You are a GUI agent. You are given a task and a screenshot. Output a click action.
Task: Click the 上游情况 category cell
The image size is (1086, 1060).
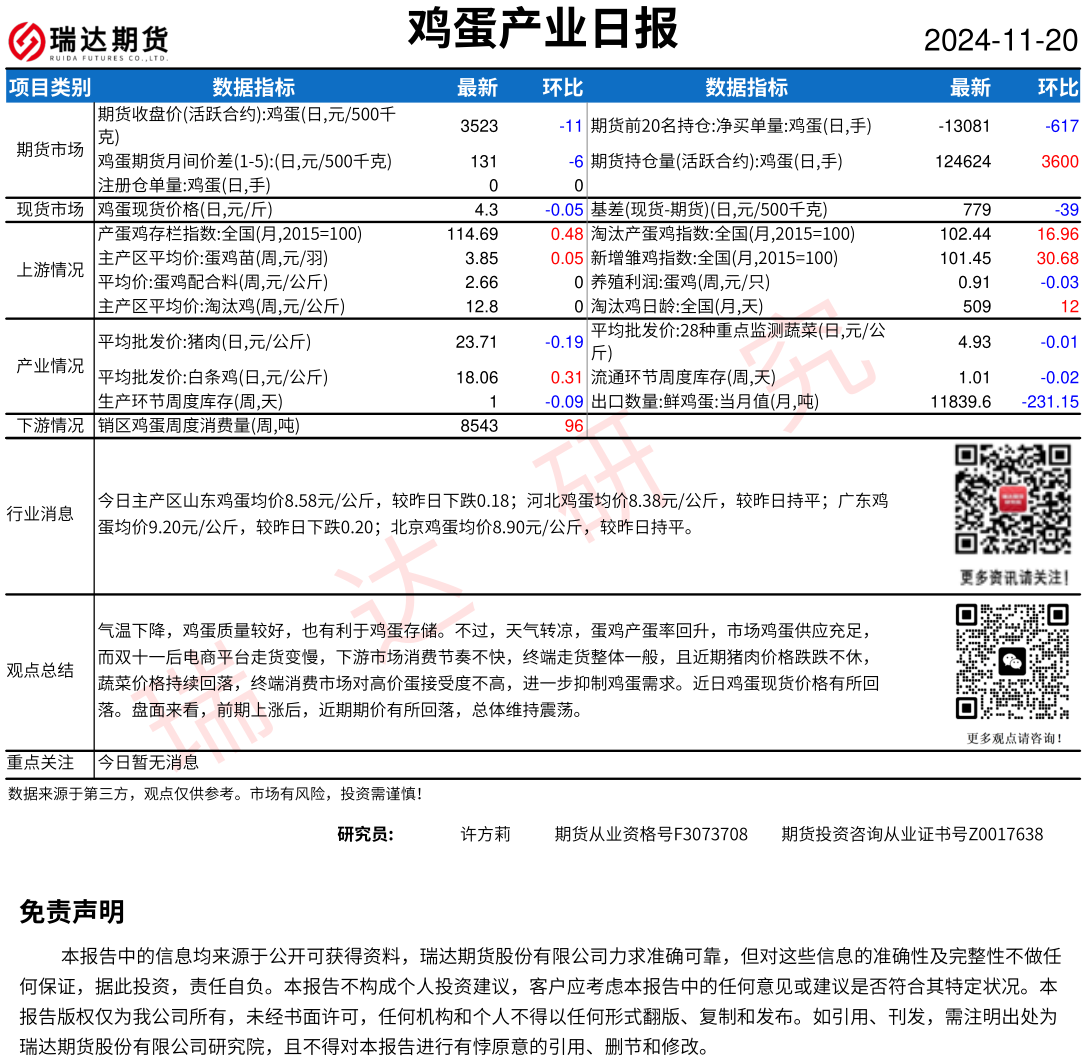point(50,270)
